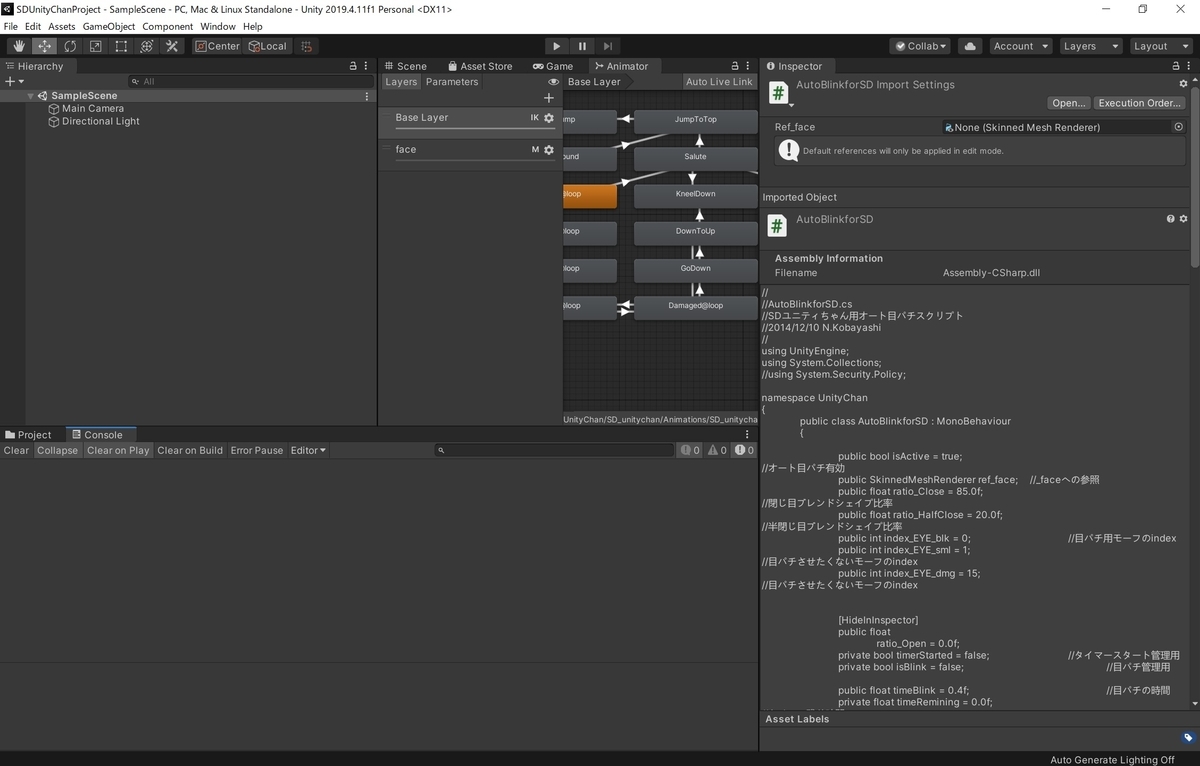The width and height of the screenshot is (1200, 766).
Task: Select the Rotate tool
Action: [70, 46]
